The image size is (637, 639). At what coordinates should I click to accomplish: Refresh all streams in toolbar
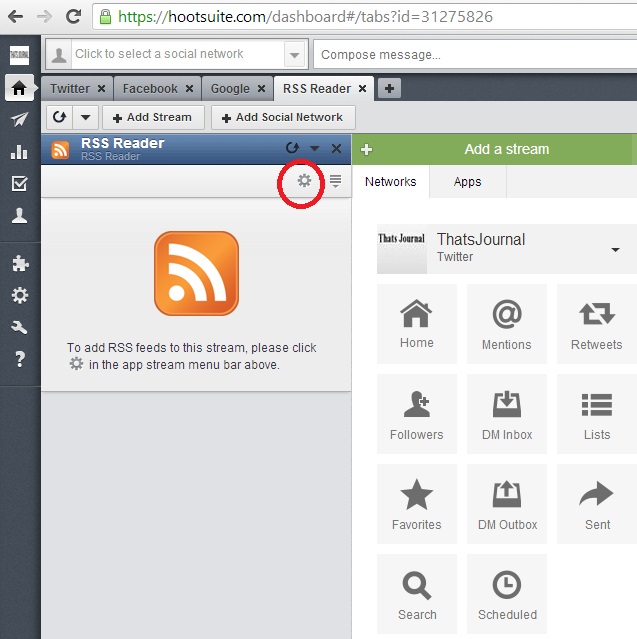pos(60,117)
